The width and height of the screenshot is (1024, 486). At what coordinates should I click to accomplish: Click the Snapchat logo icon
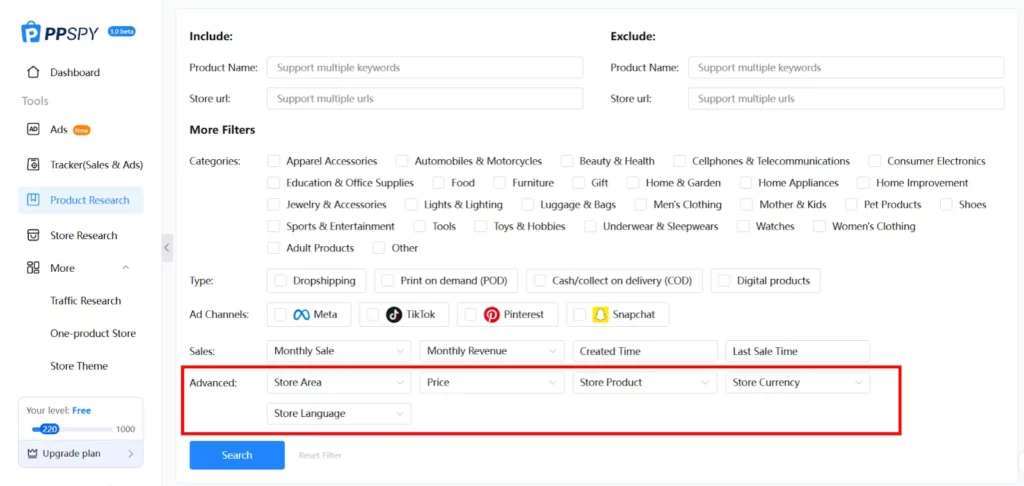[x=600, y=315]
